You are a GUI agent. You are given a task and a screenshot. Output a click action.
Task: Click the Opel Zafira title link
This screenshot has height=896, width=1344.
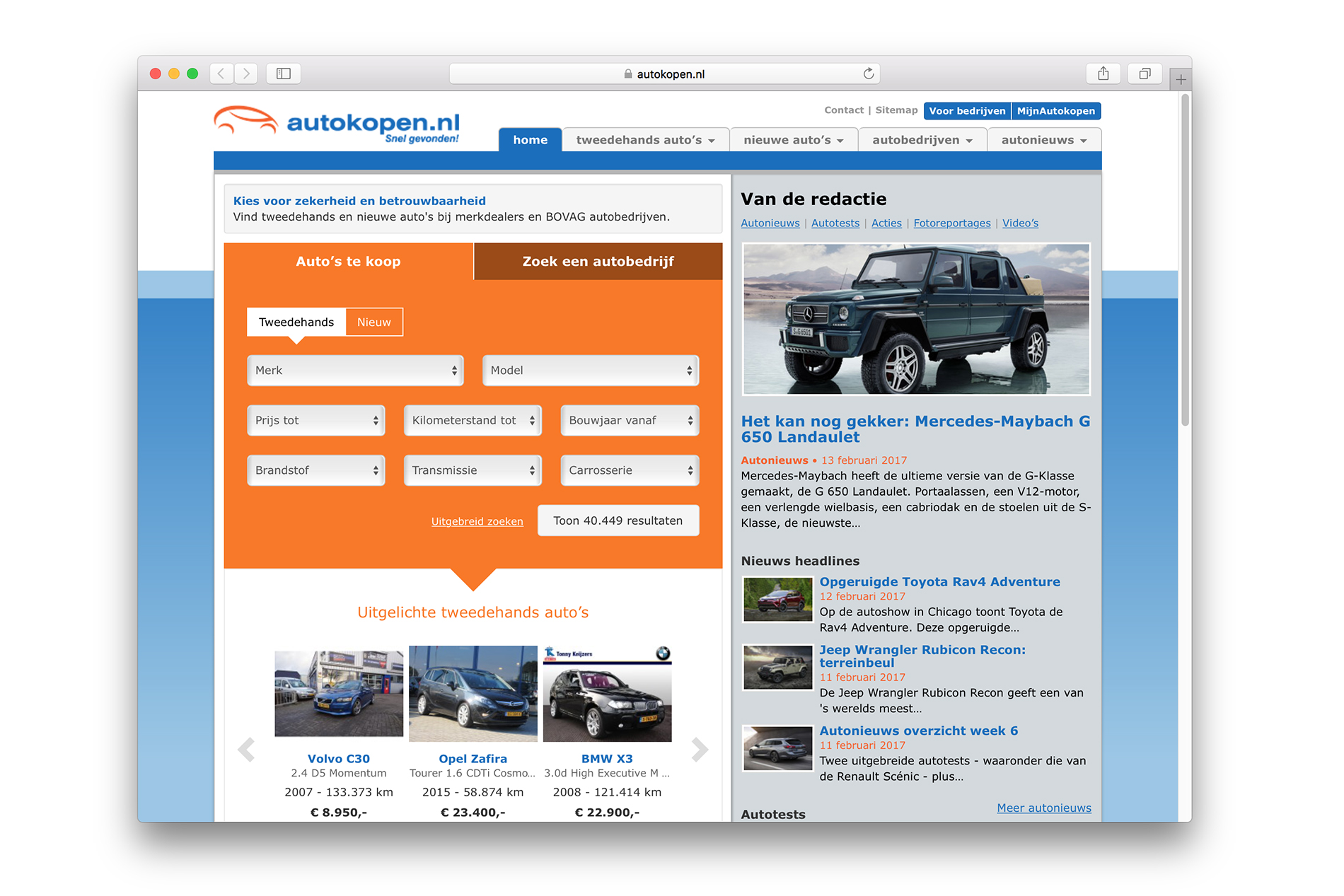(473, 759)
